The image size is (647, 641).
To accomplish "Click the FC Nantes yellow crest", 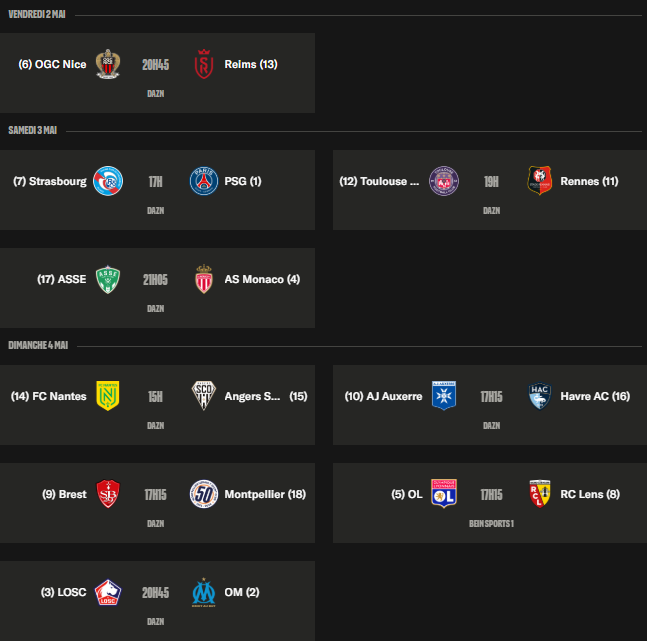I will 107,396.
